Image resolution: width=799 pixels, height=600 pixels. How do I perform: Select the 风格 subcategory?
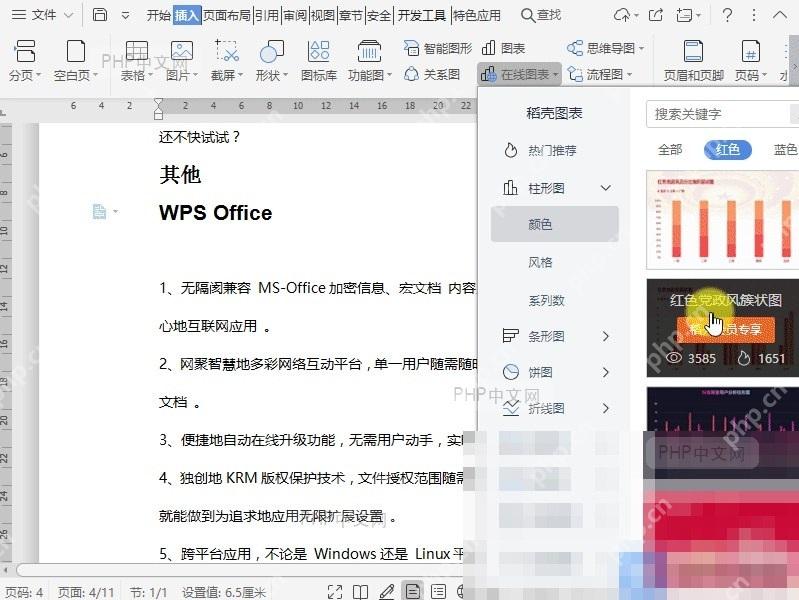[x=540, y=262]
